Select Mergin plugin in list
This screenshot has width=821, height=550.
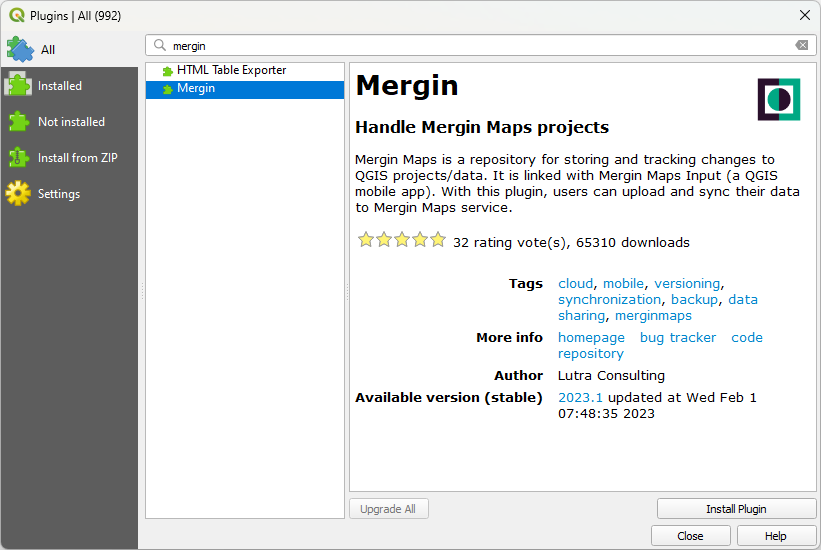[196, 89]
